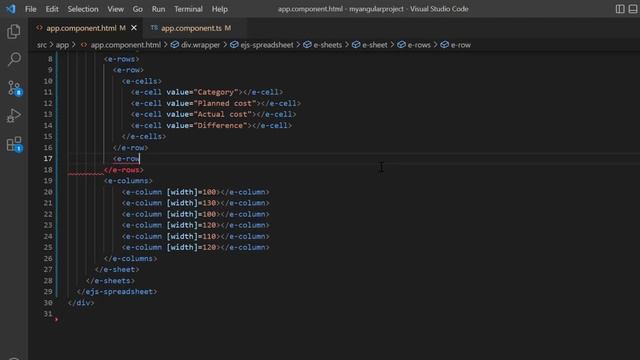
Task: Click closing </e-cells> tag on line 15
Action: pos(144,137)
